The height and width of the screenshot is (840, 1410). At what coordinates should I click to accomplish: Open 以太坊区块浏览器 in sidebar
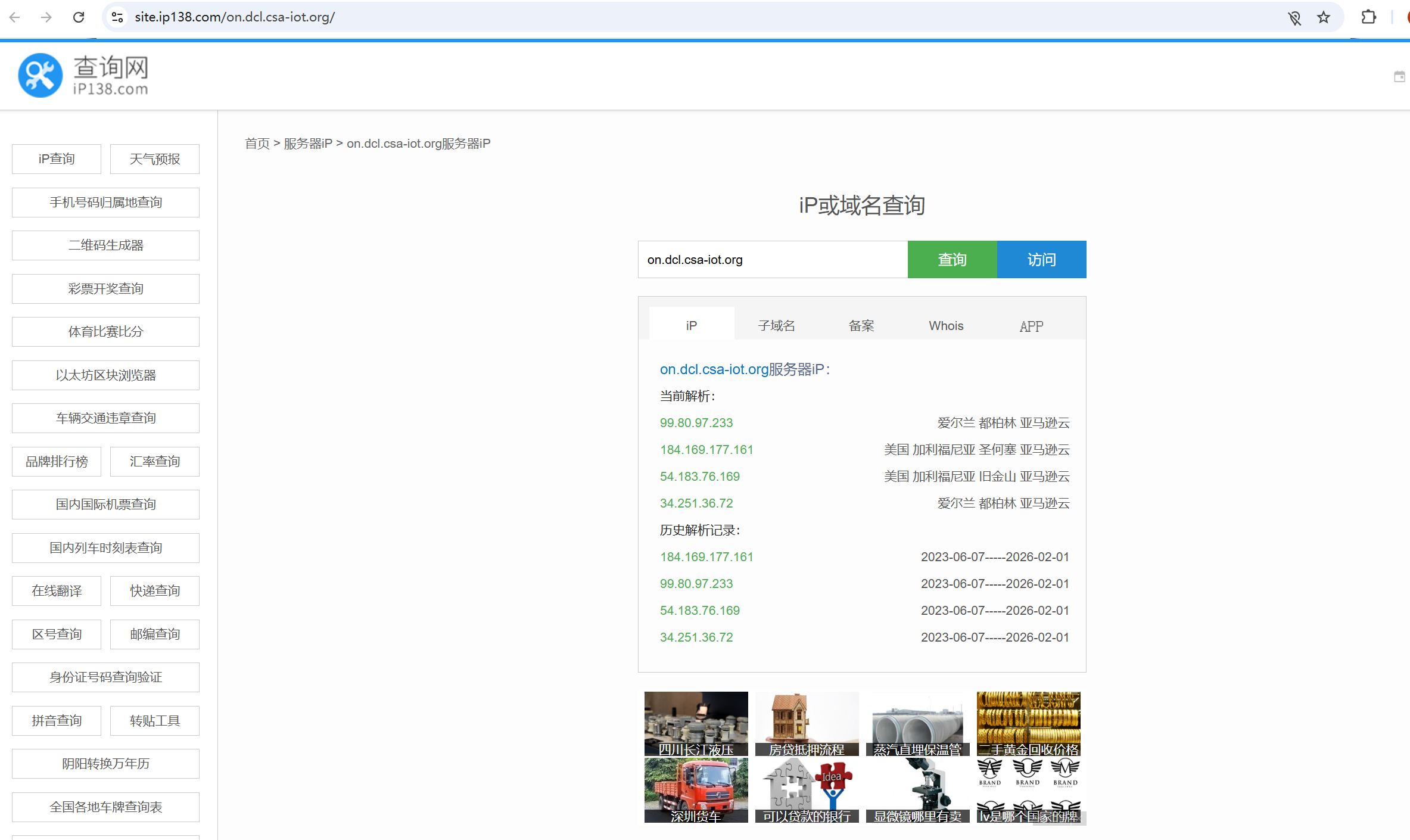point(105,375)
